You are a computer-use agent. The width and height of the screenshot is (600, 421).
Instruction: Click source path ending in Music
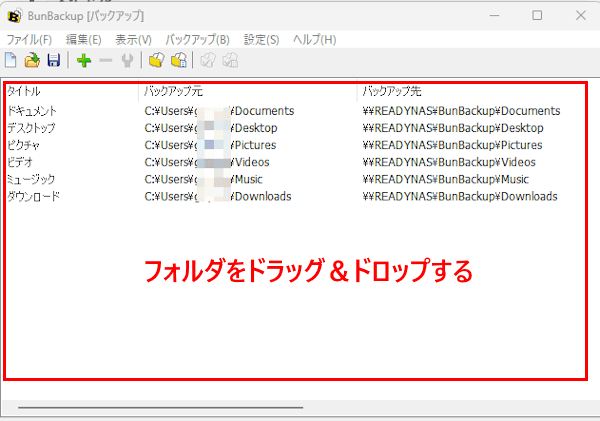[x=204, y=179]
